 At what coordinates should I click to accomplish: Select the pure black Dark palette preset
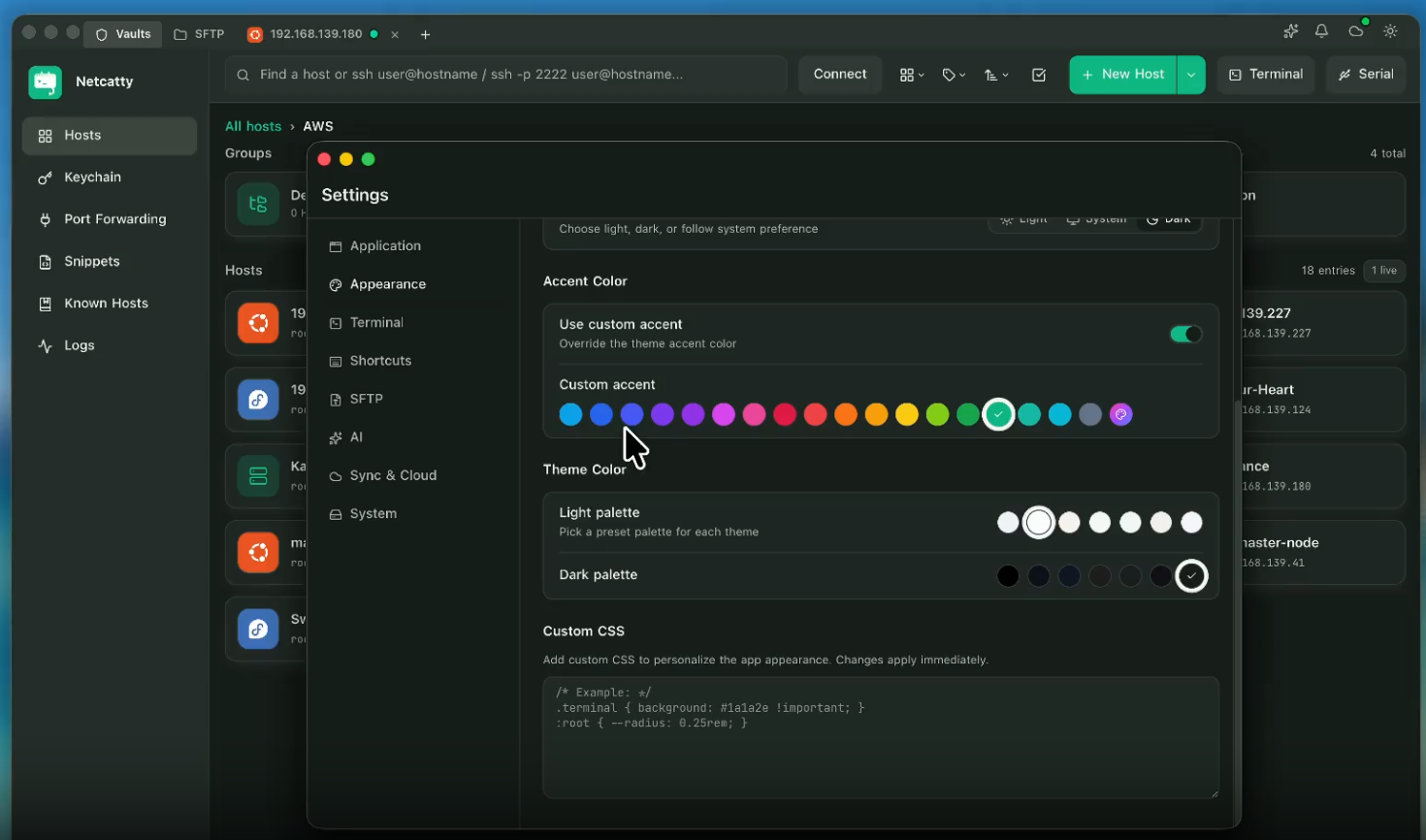[x=1008, y=576]
